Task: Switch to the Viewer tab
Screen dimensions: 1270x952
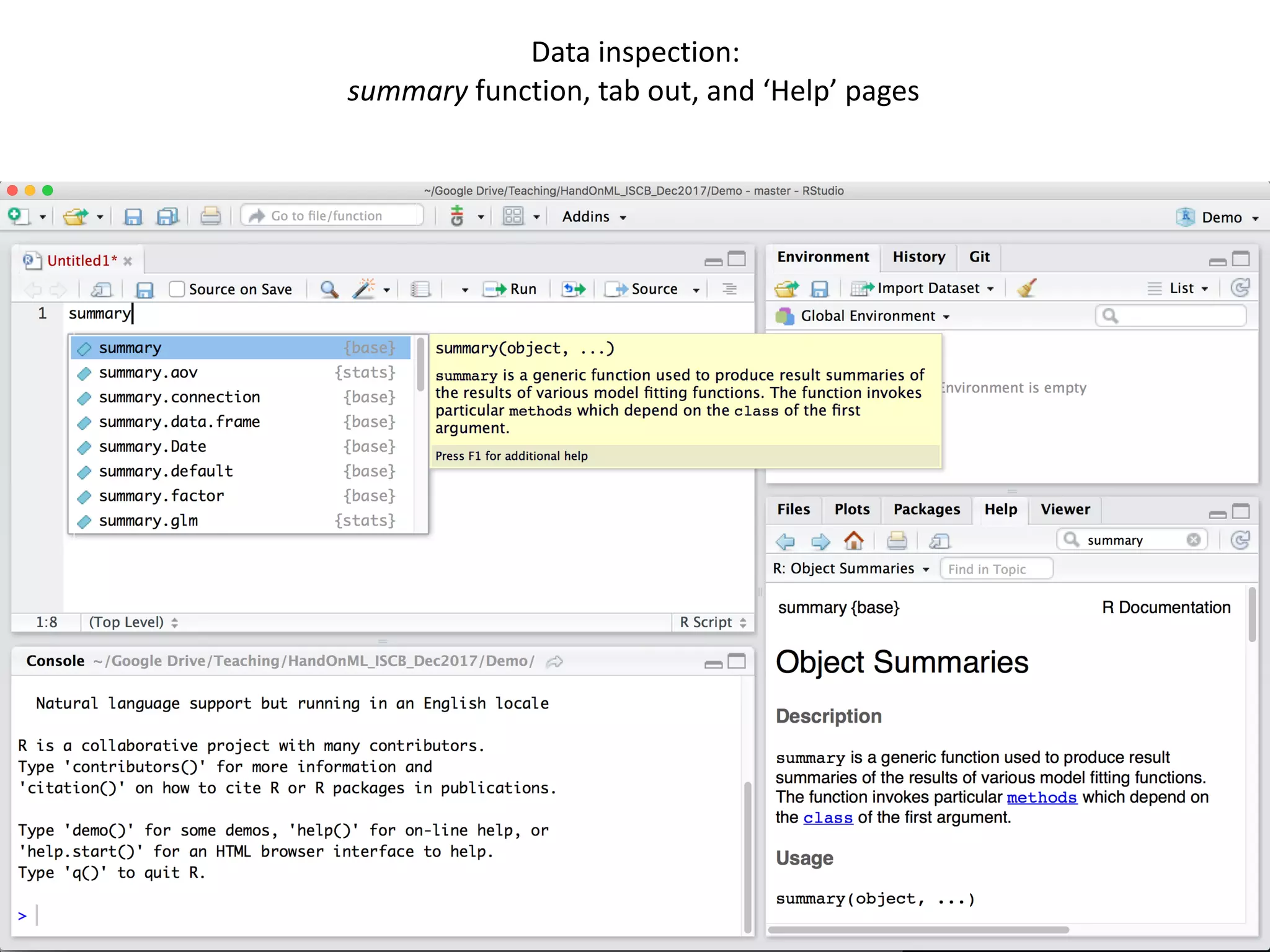Action: [x=1065, y=509]
